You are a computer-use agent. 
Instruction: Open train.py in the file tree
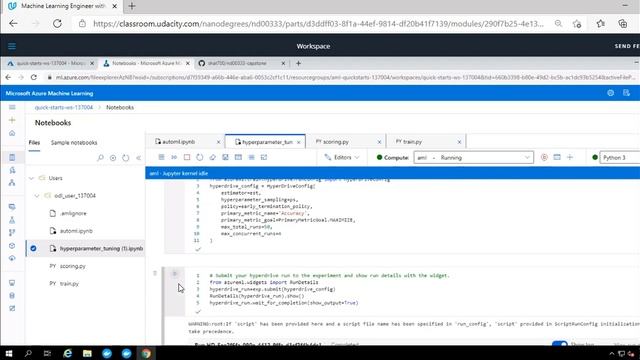click(x=69, y=284)
